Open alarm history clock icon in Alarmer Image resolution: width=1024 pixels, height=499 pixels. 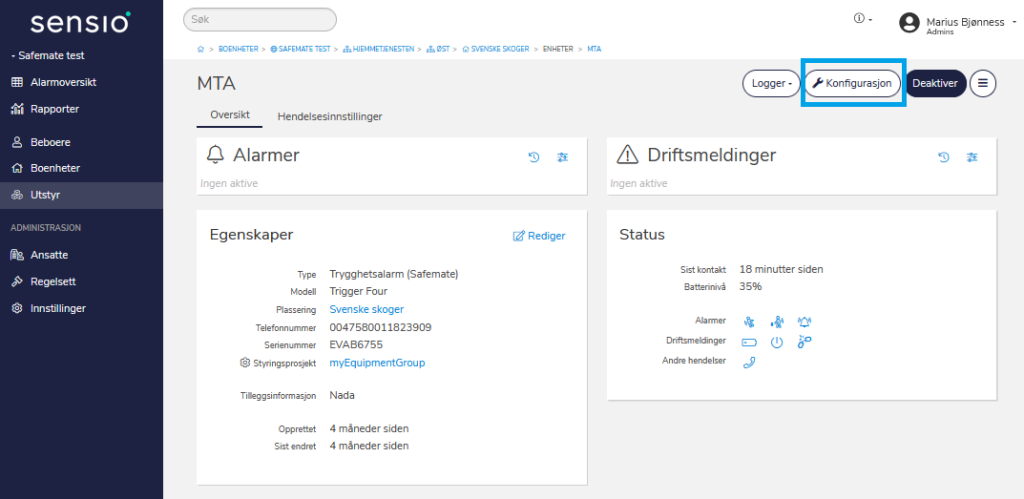click(534, 157)
